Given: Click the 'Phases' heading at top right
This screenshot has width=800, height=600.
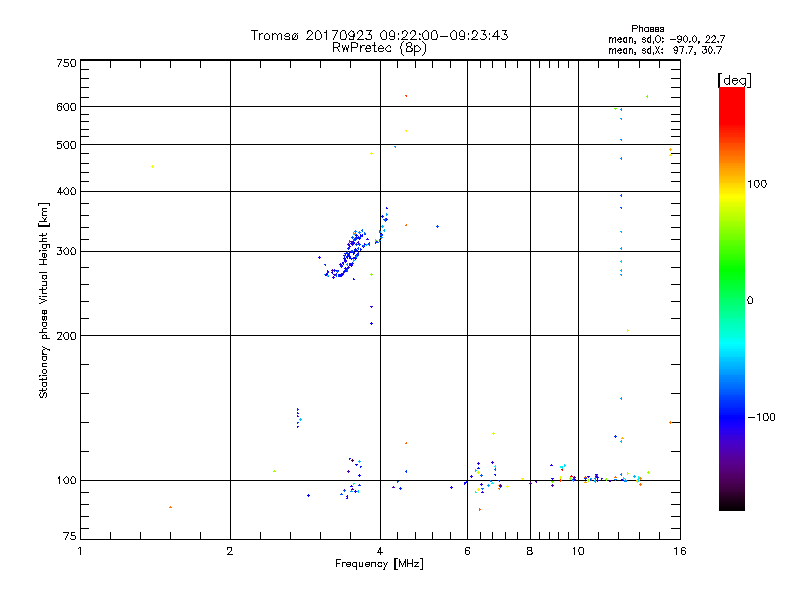Looking at the screenshot, I should (647, 29).
